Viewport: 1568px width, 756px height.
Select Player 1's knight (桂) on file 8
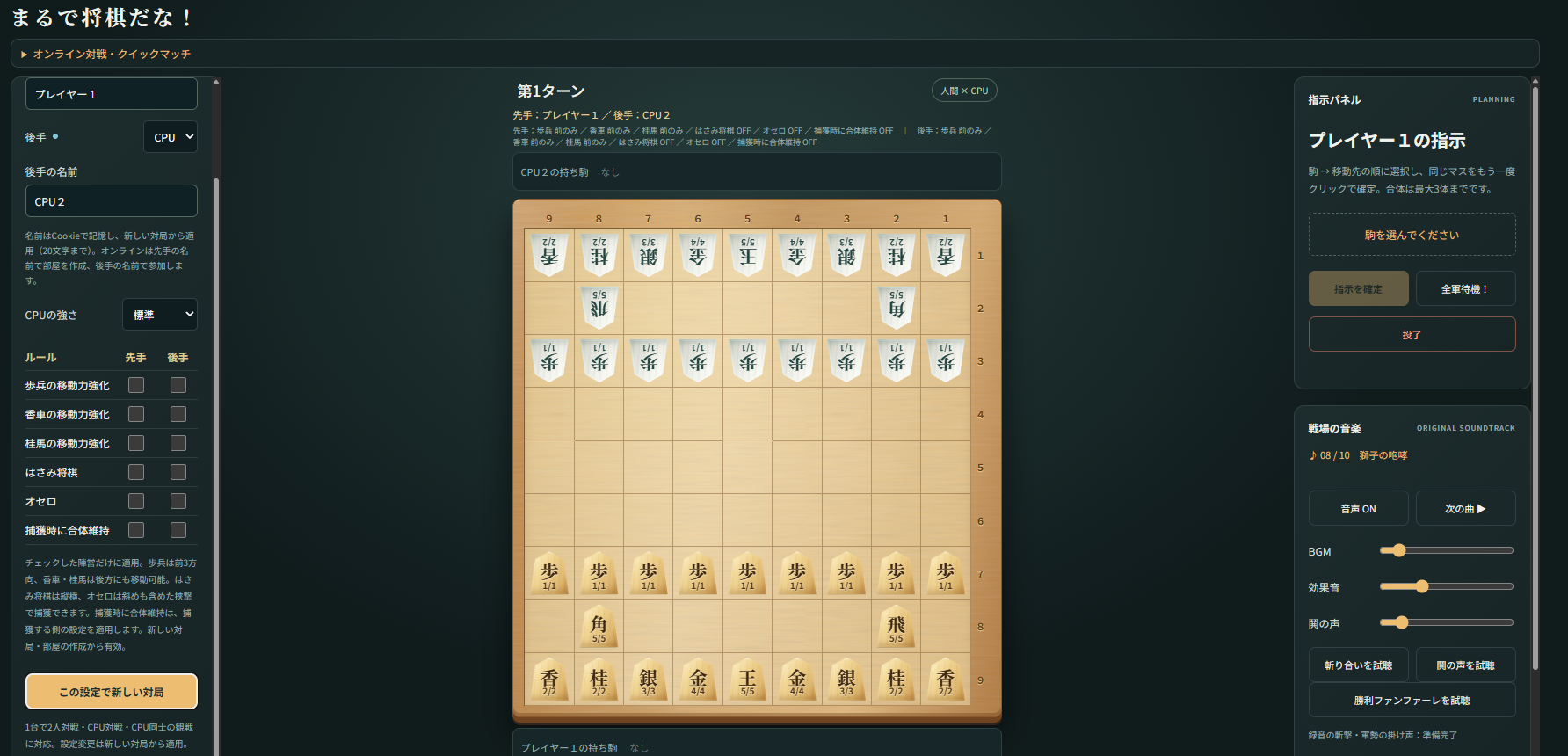(599, 680)
